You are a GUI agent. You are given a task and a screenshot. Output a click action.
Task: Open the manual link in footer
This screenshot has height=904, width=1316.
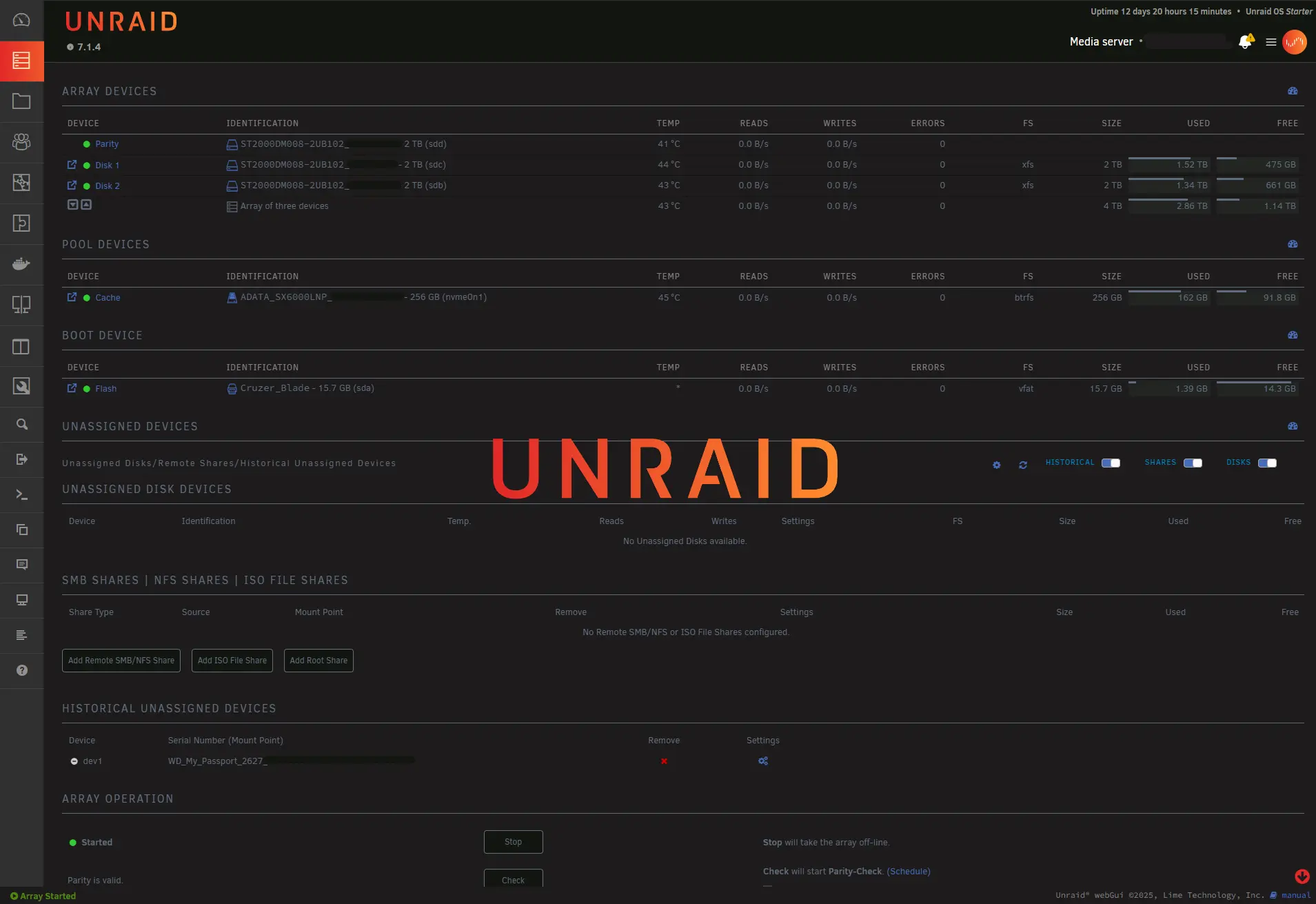point(1295,895)
